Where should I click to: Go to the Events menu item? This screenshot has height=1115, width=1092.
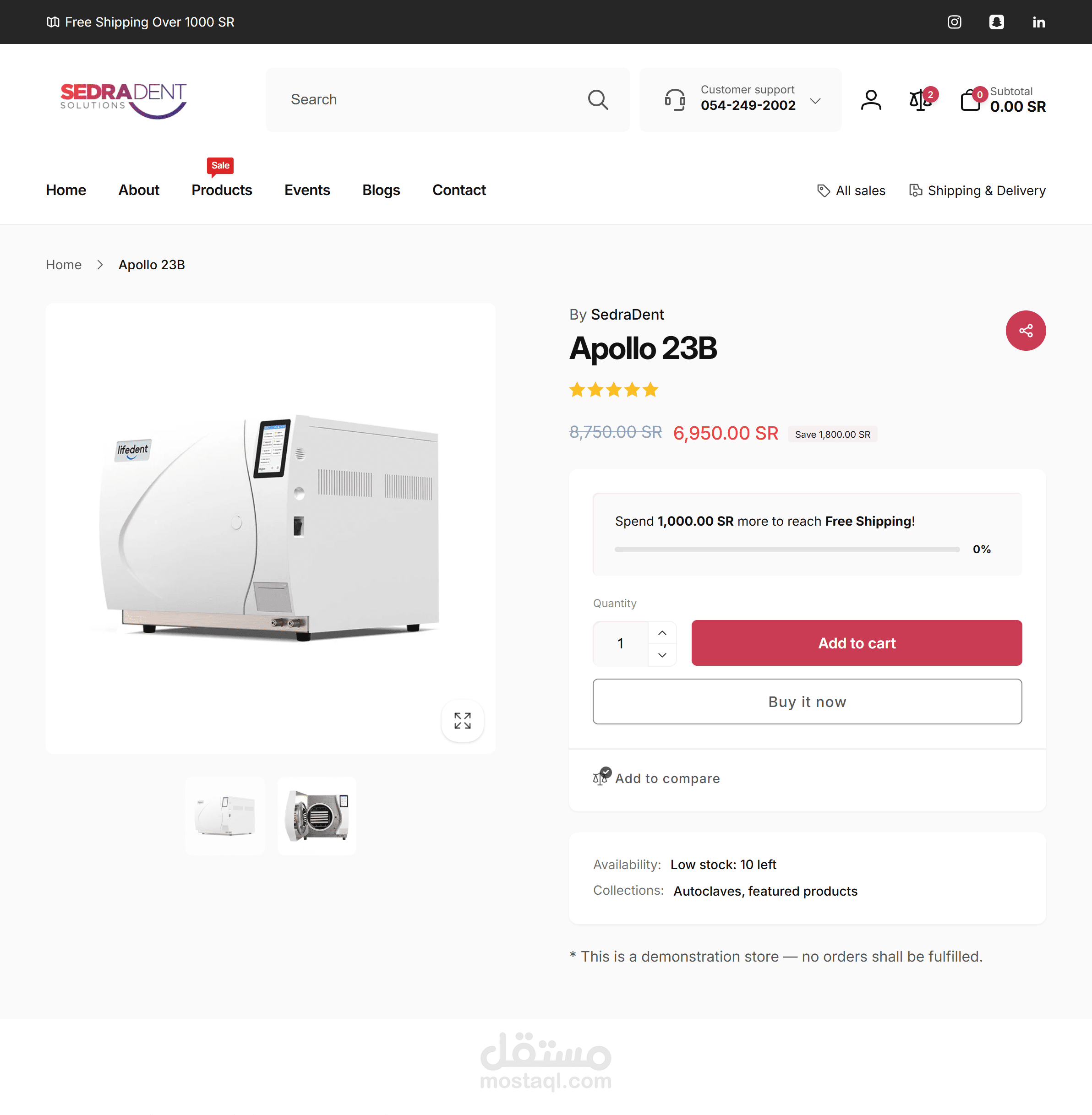(307, 190)
